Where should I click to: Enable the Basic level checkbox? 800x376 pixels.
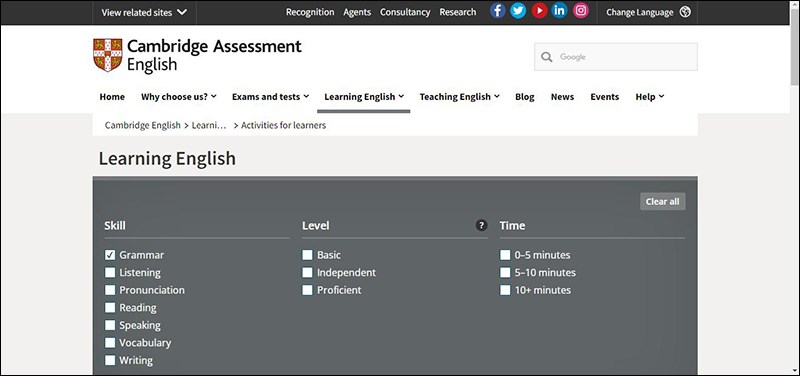(x=307, y=255)
